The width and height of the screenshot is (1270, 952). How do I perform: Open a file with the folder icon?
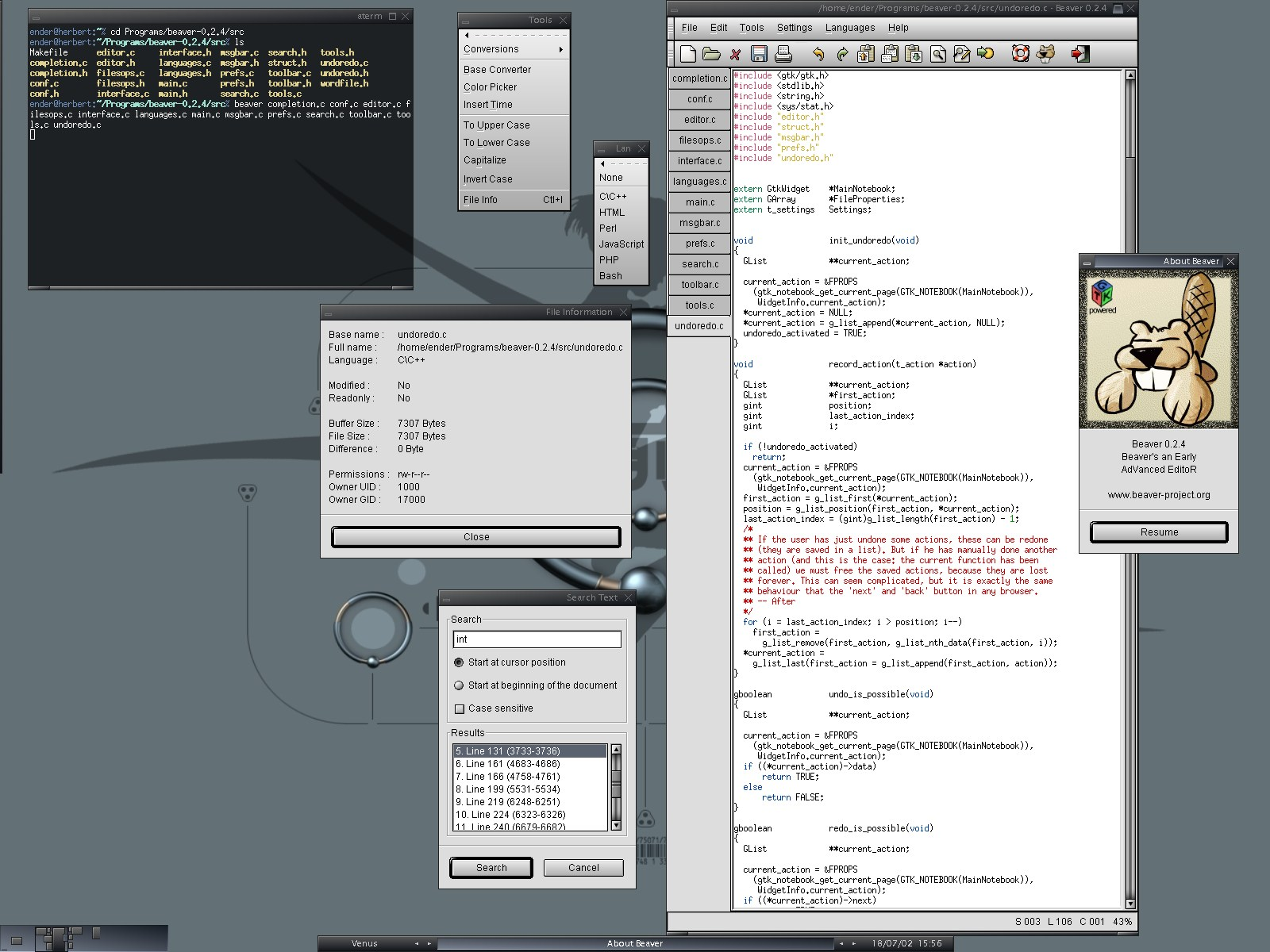point(711,54)
